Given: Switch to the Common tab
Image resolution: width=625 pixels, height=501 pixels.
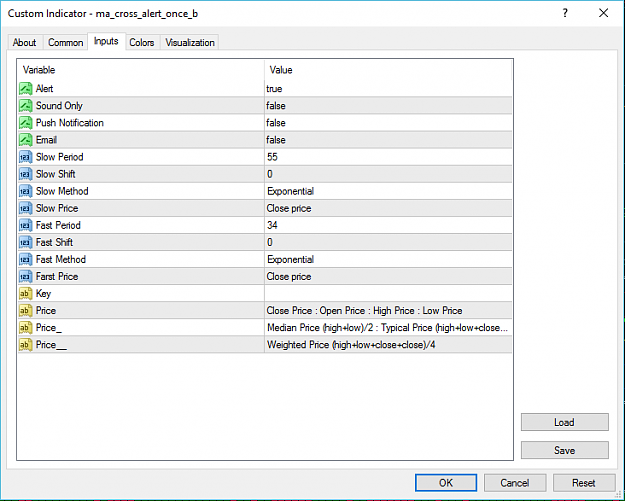Looking at the screenshot, I should [65, 42].
